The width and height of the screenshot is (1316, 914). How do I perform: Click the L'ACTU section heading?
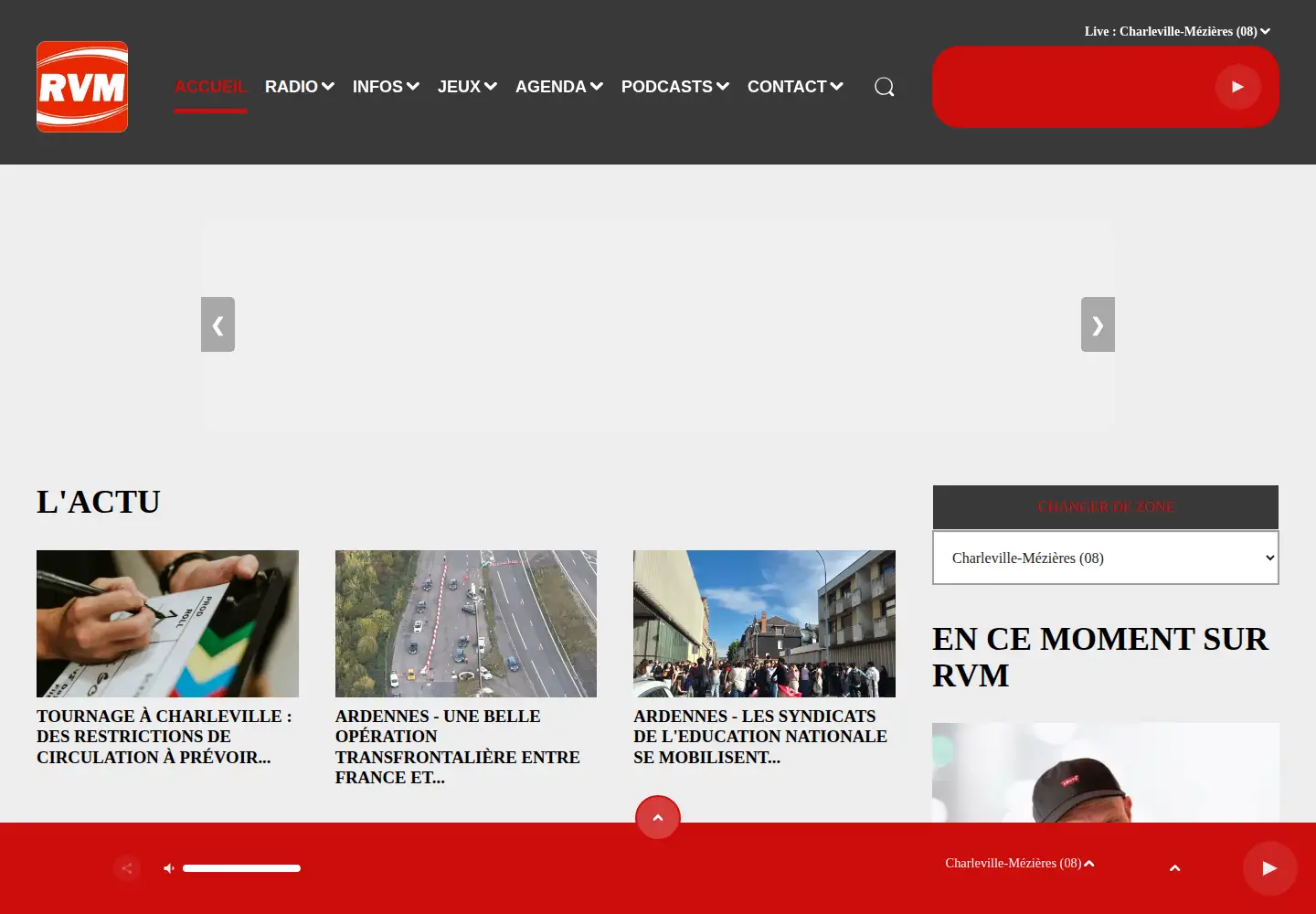pyautogui.click(x=99, y=502)
